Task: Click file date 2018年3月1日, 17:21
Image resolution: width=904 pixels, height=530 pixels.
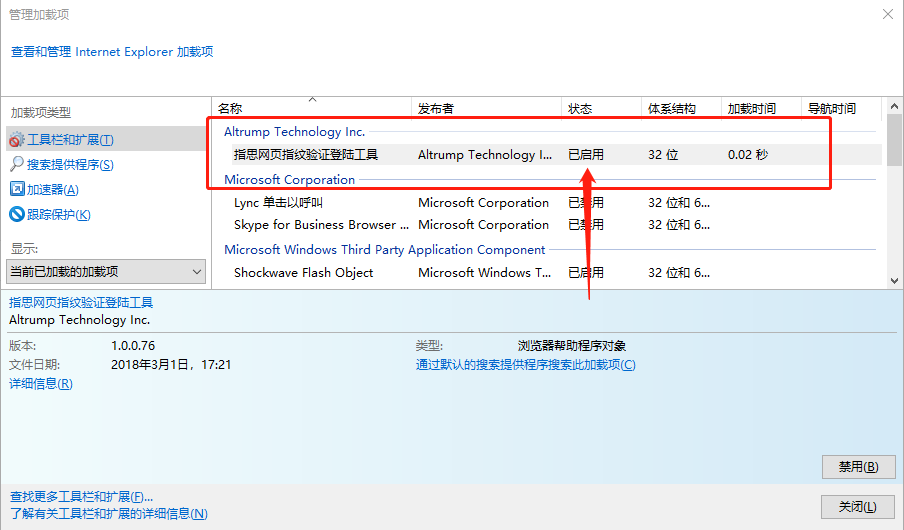Action: pyautogui.click(x=171, y=364)
